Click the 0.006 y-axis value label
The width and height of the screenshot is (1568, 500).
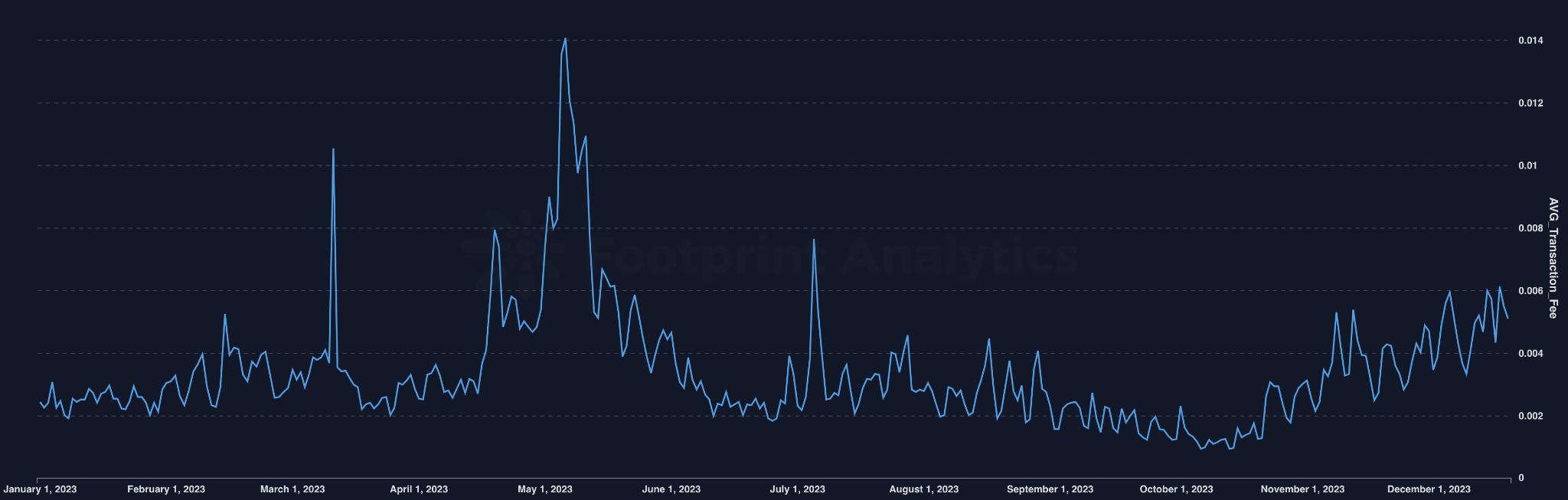tap(1530, 291)
